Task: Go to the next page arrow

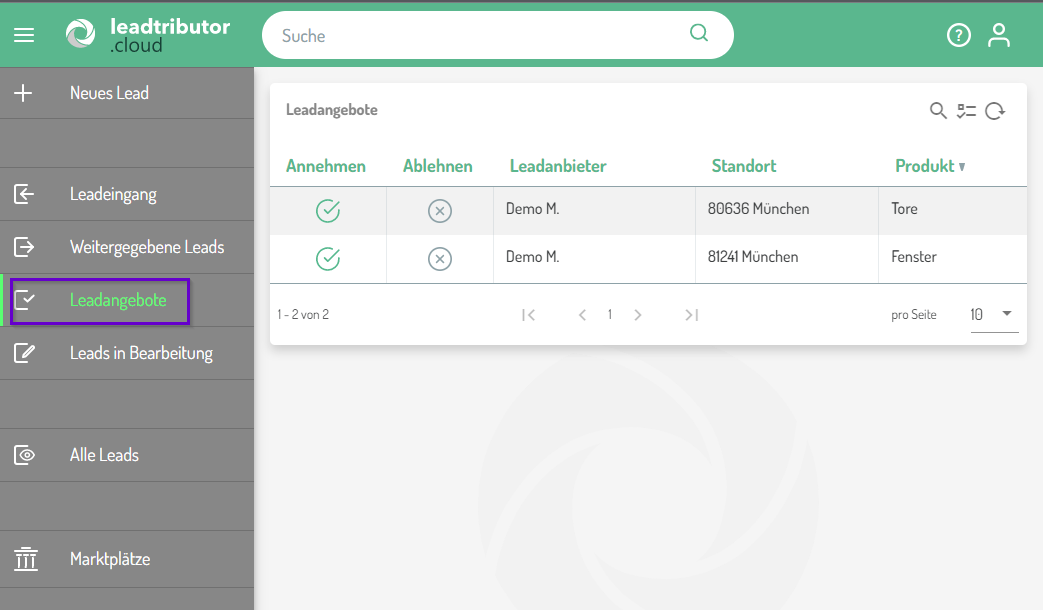Action: click(638, 315)
